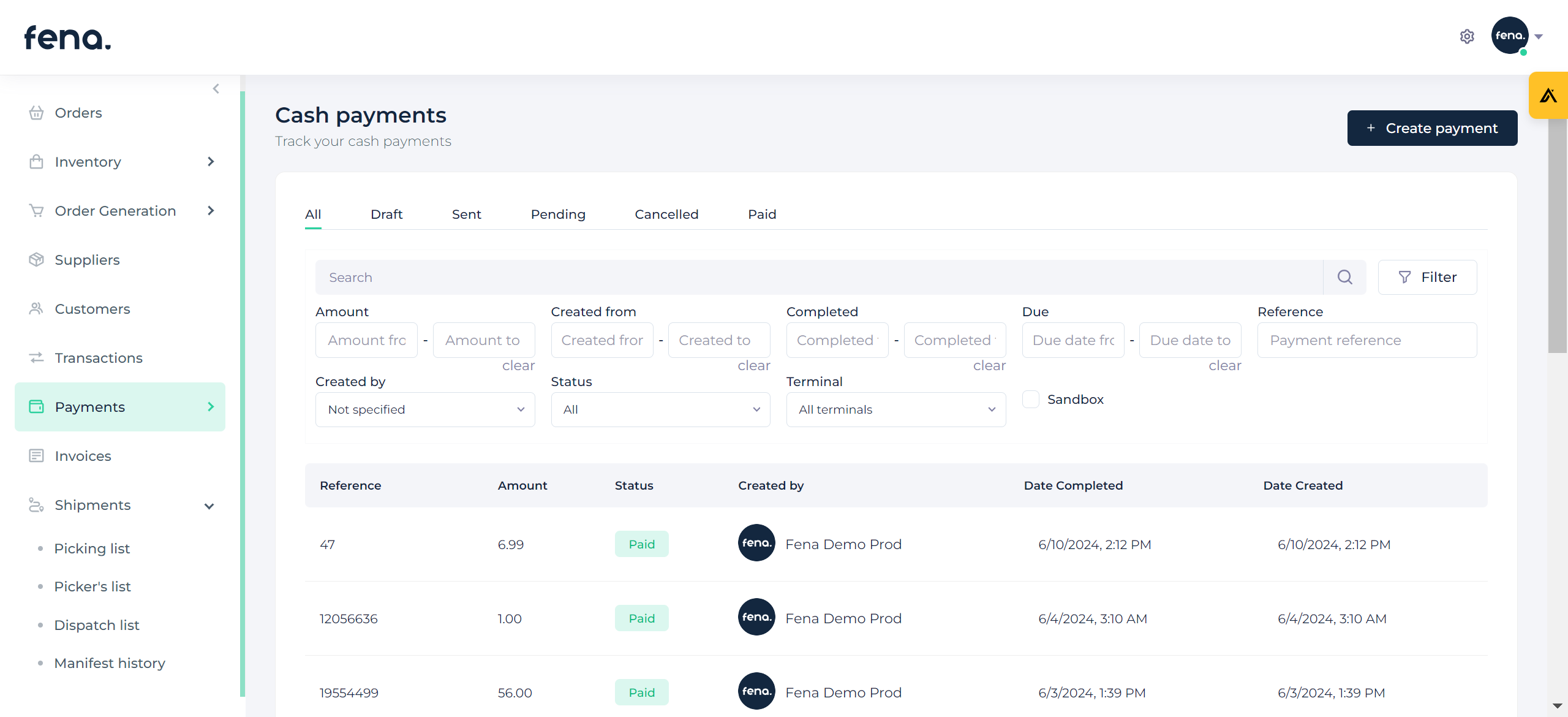Switch to the Cancelled tab
The height and width of the screenshot is (717, 1568).
point(666,214)
